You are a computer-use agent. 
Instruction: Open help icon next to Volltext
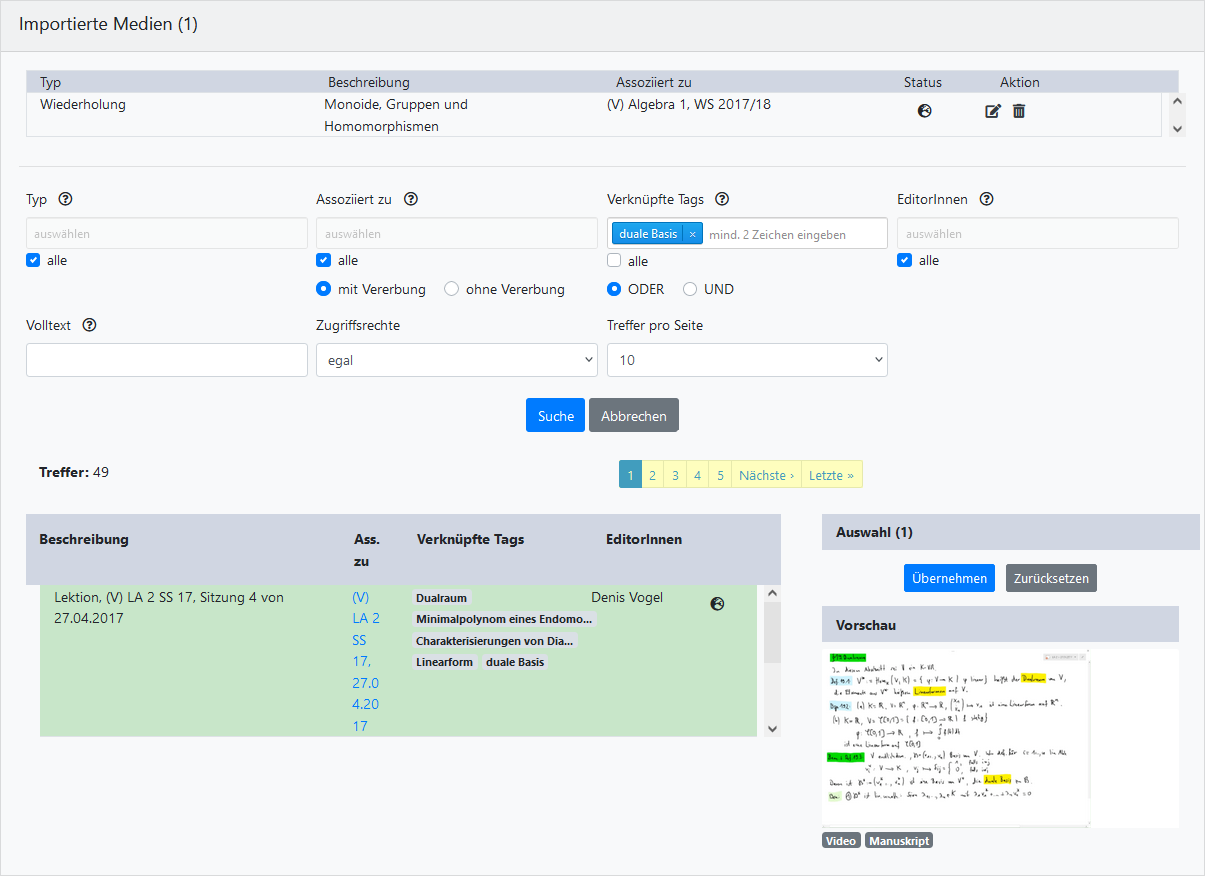click(89, 325)
